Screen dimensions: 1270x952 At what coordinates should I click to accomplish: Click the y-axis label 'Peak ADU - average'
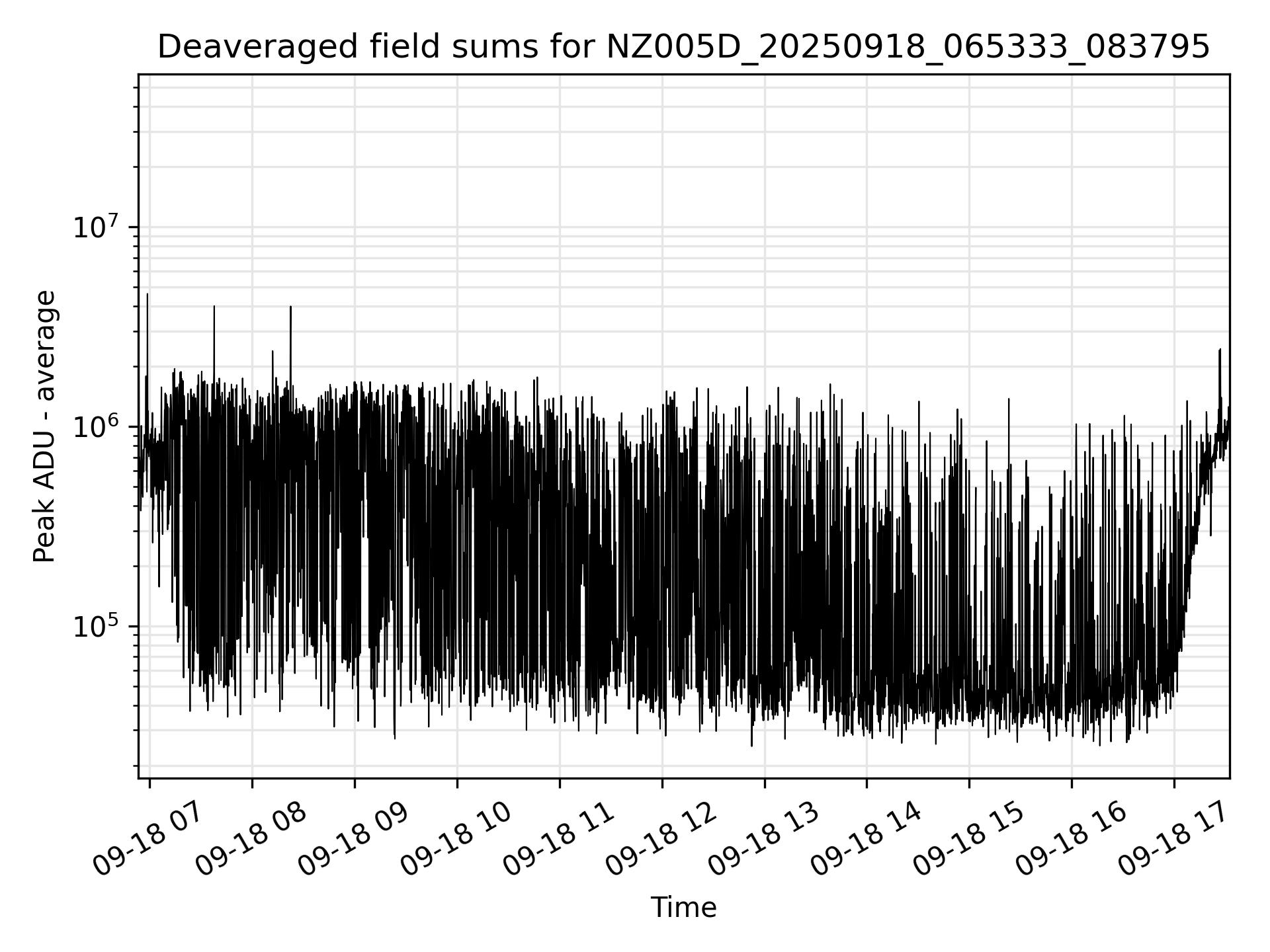click(x=45, y=426)
